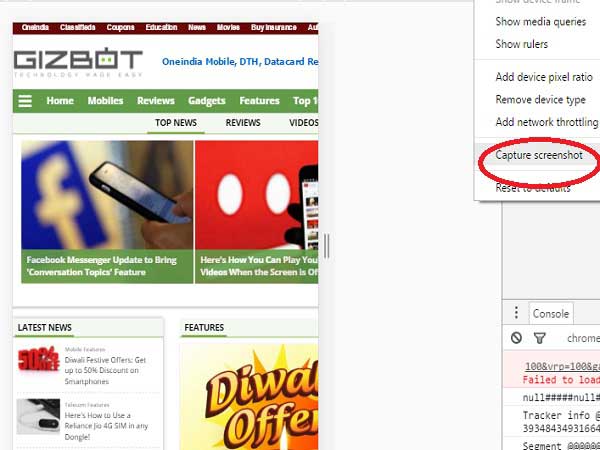
Task: Click Buy Insurance in top red bar
Action: tap(274, 28)
